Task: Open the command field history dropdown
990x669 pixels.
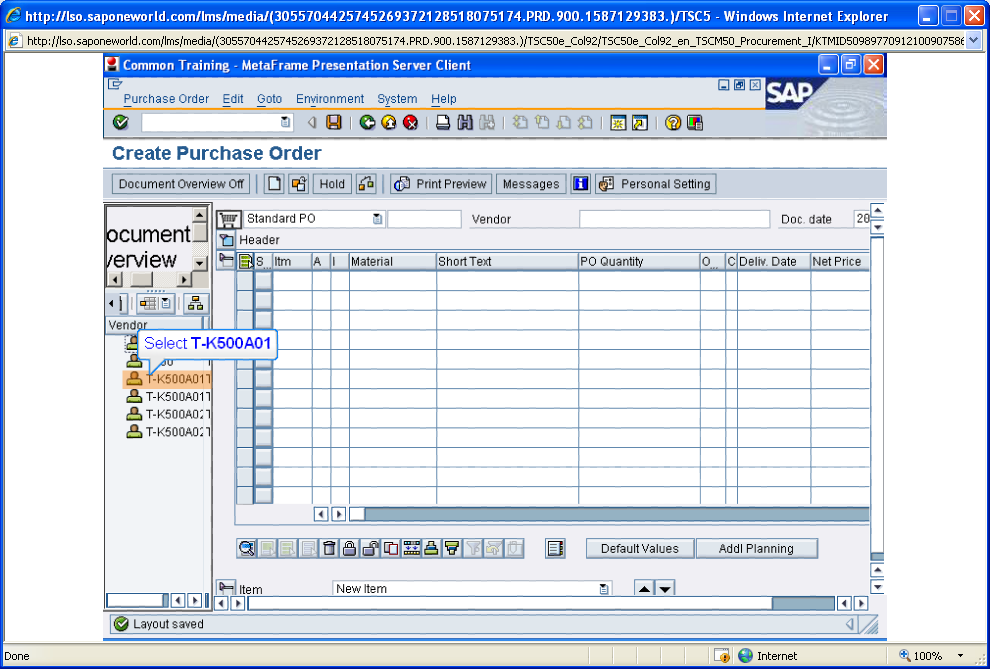Action: click(285, 122)
